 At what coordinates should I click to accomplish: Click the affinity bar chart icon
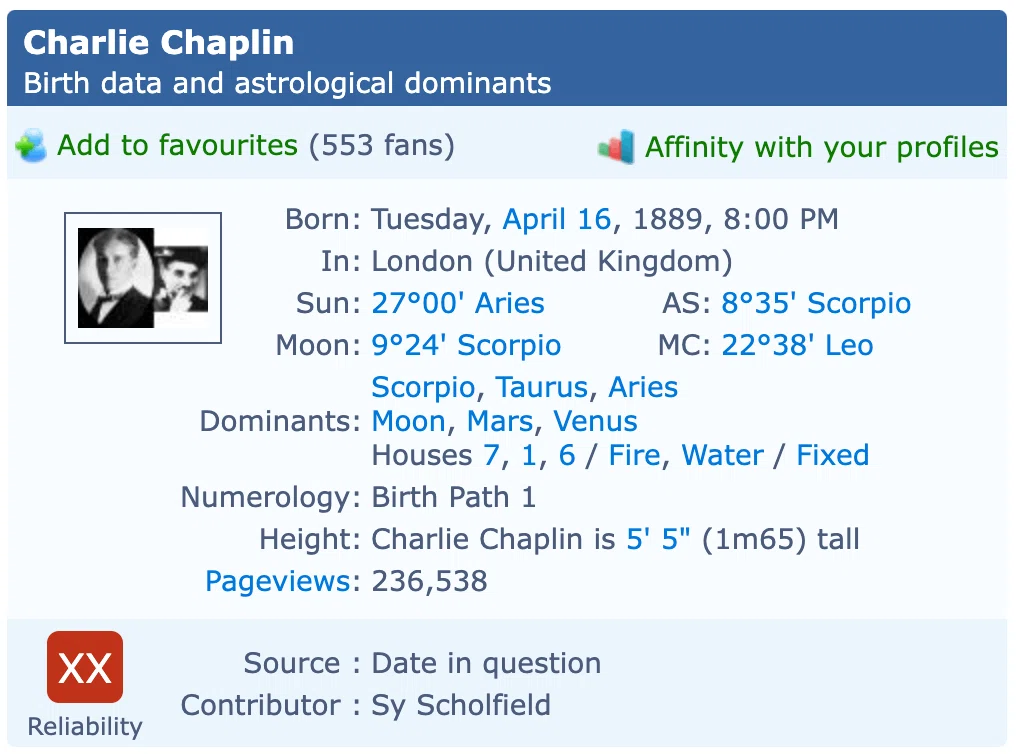[616, 146]
